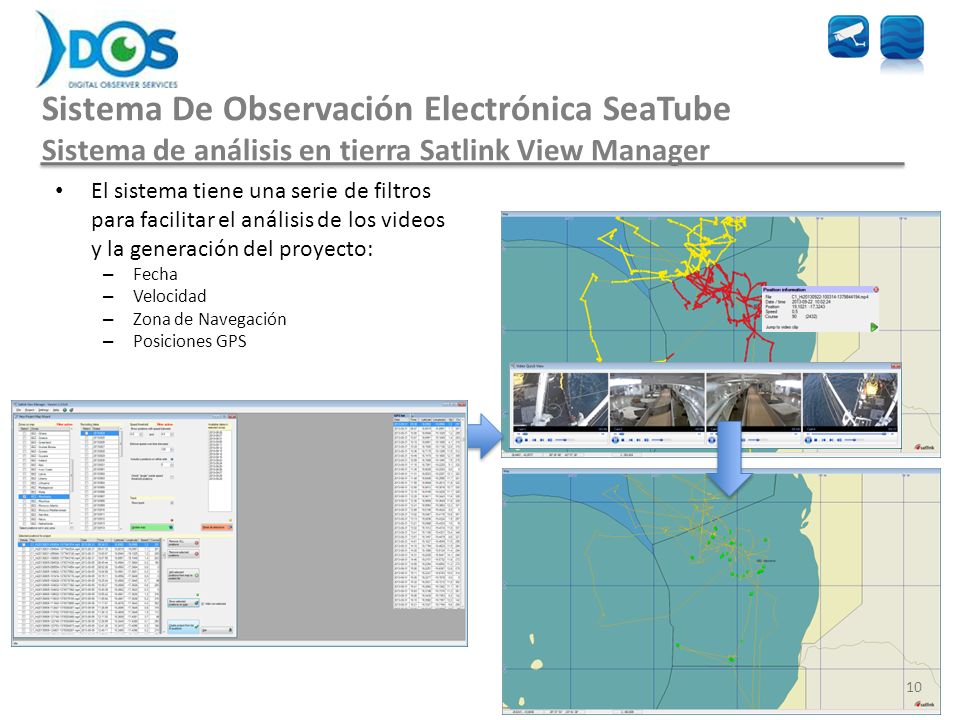Open dropdown beside the Create project button
This screenshot has height=720, width=960.
point(217,630)
